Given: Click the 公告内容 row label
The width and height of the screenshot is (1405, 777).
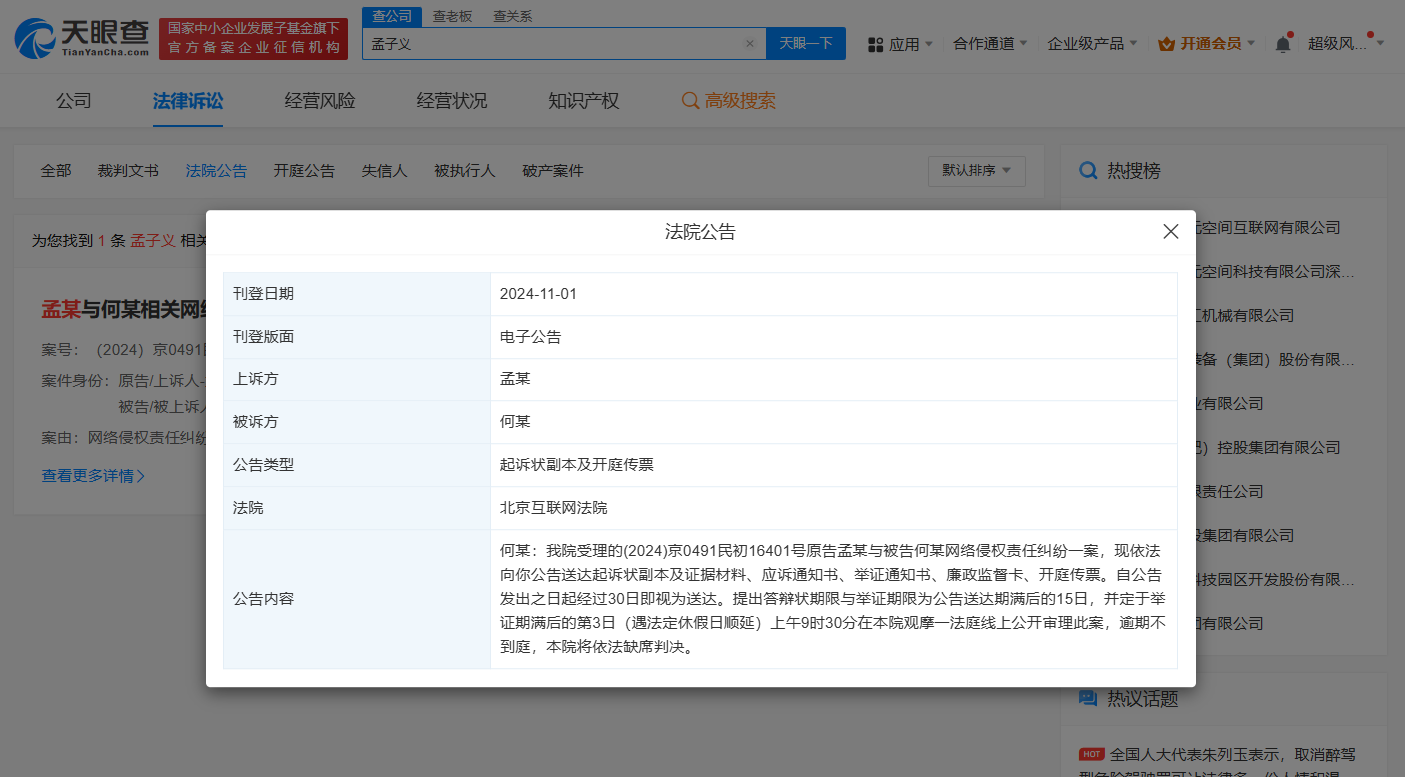Looking at the screenshot, I should [264, 599].
